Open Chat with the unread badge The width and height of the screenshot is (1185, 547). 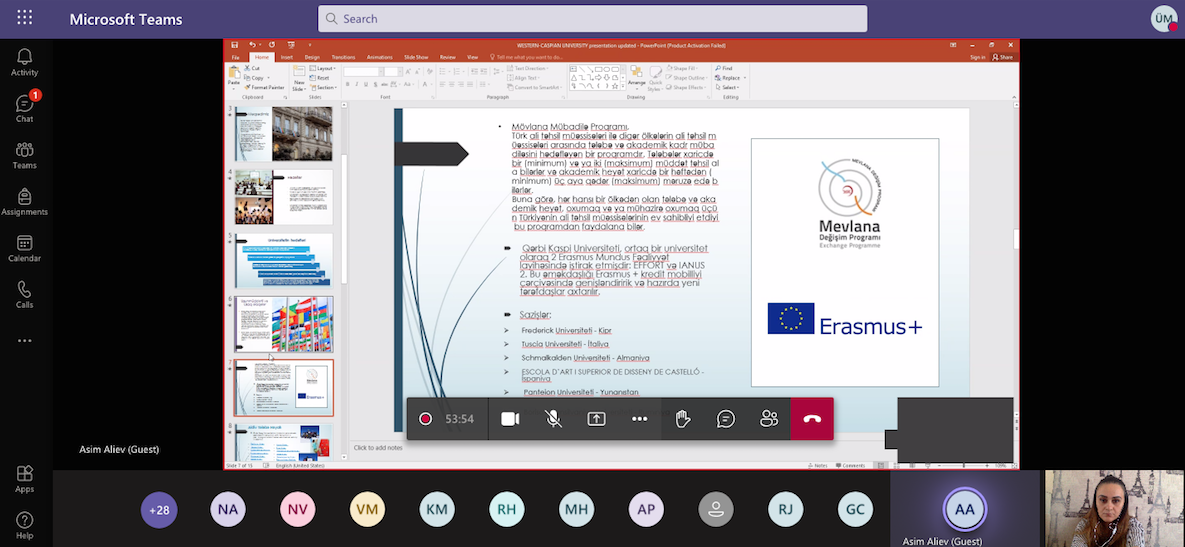click(x=24, y=108)
